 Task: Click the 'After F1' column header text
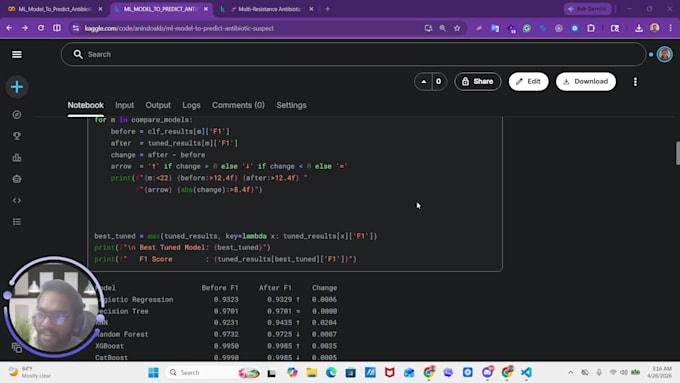tap(275, 288)
